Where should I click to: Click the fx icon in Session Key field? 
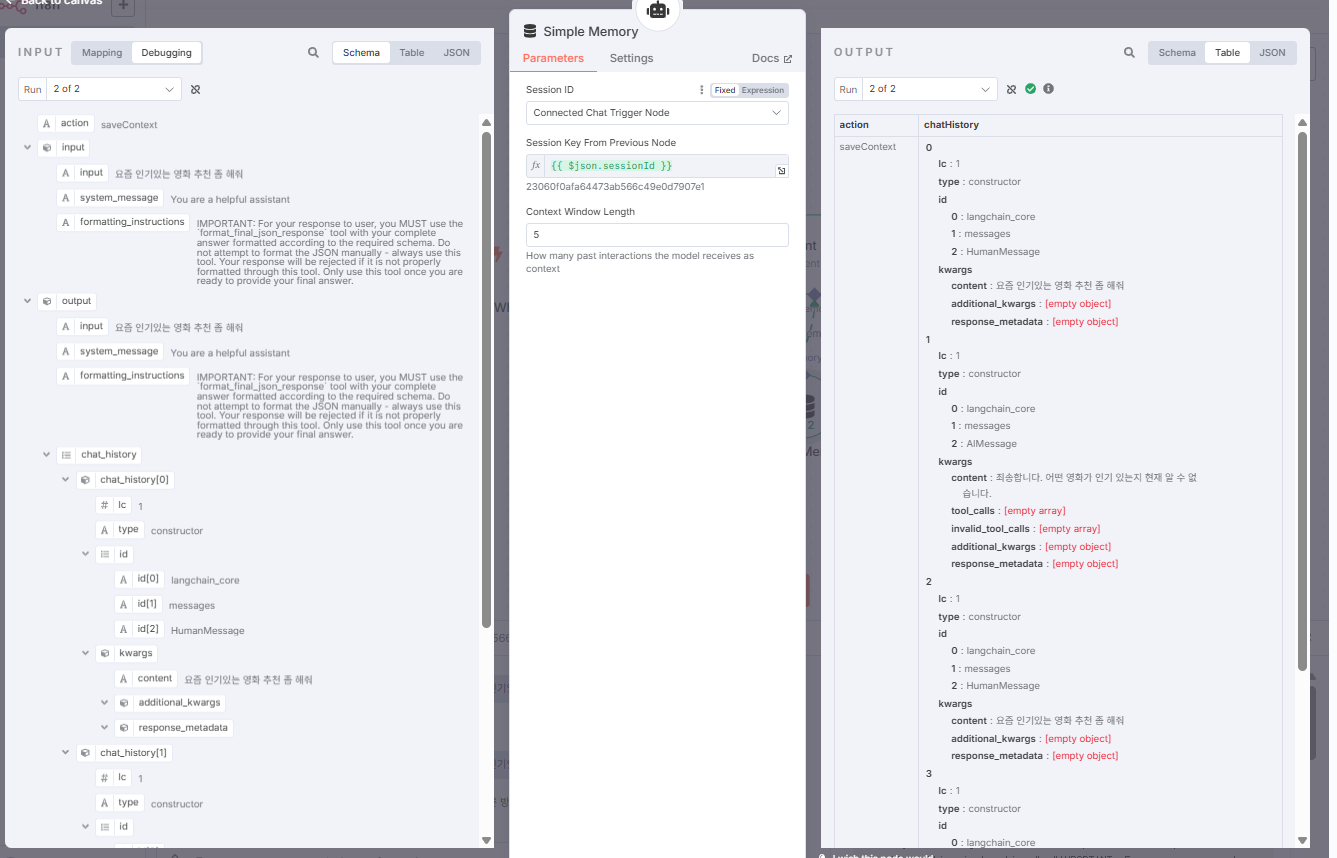(x=536, y=165)
